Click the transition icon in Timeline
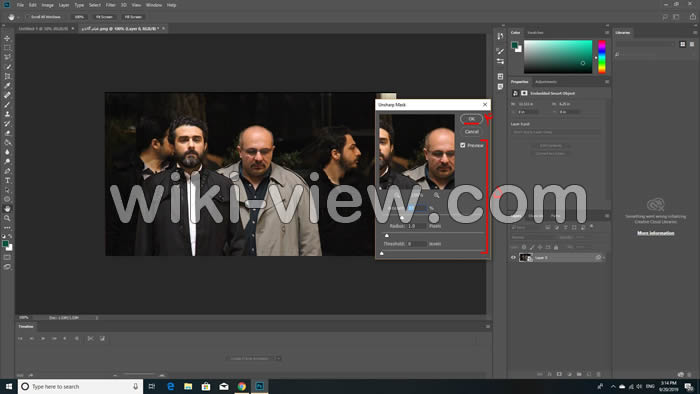Image resolution: width=700 pixels, height=394 pixels. click(102, 339)
